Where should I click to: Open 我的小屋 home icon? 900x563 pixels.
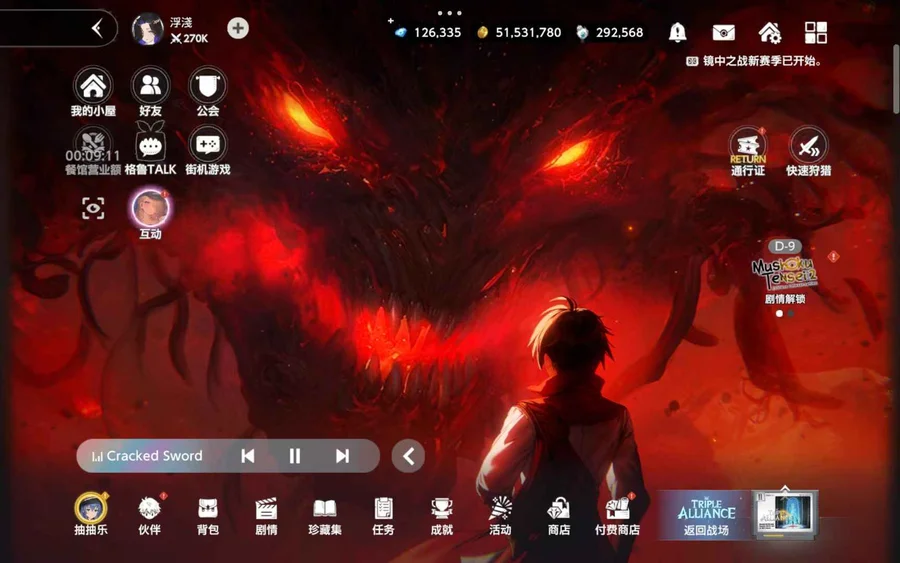[93, 87]
